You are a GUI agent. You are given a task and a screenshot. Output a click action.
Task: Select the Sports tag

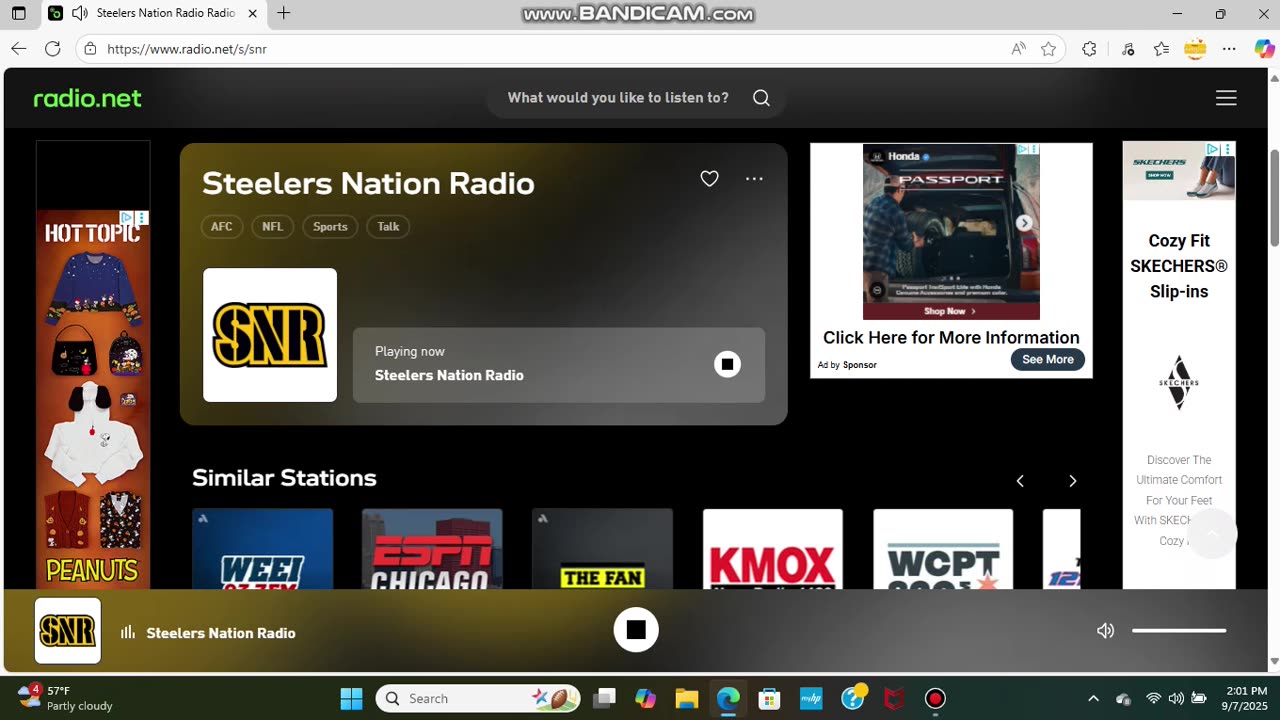(x=330, y=227)
